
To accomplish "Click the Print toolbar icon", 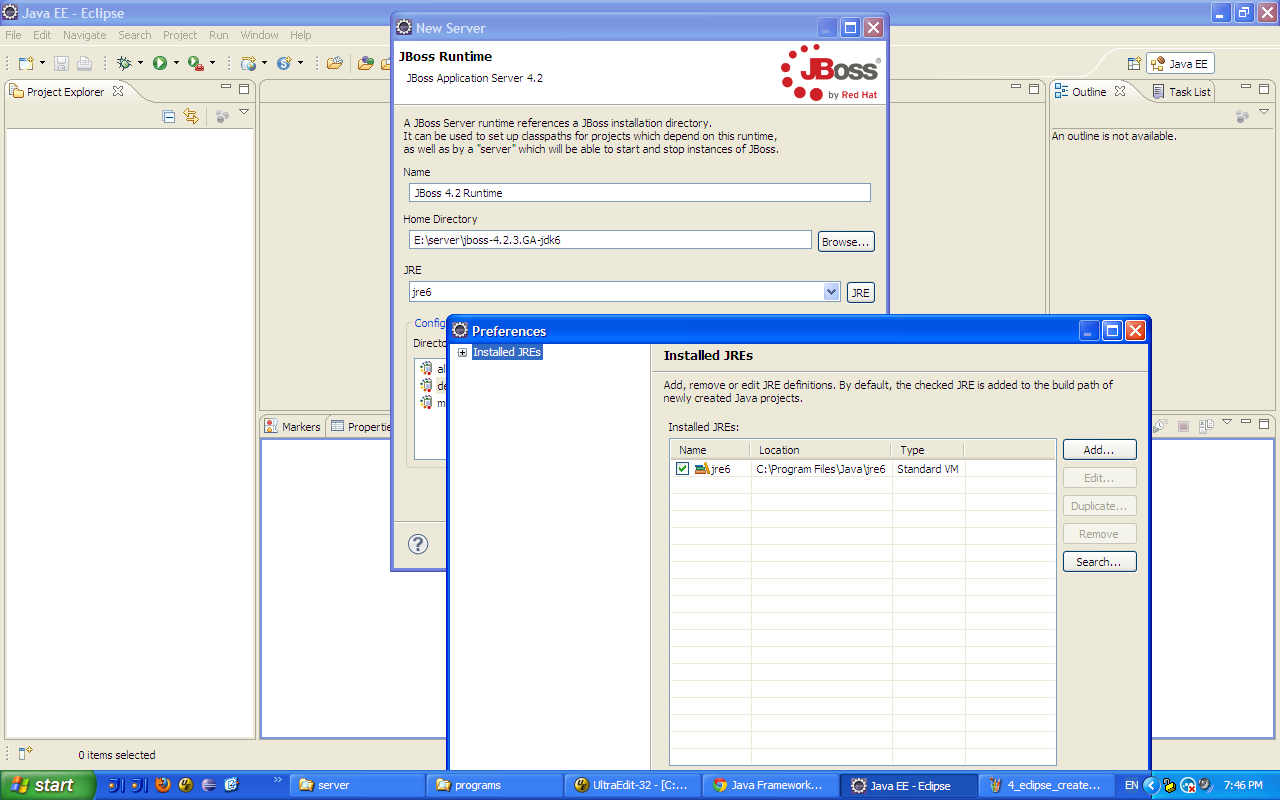I will coord(84,62).
